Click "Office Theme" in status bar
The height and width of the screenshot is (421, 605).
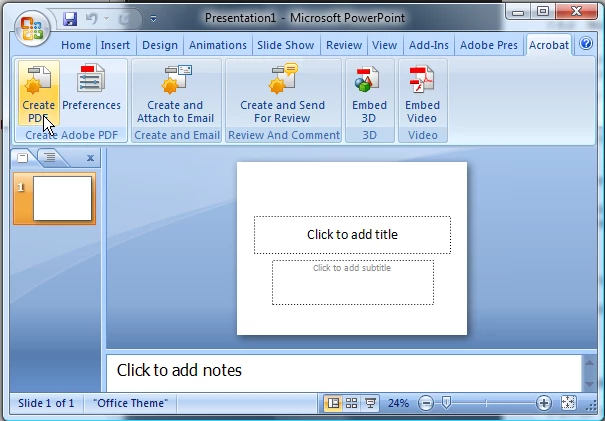tap(131, 403)
